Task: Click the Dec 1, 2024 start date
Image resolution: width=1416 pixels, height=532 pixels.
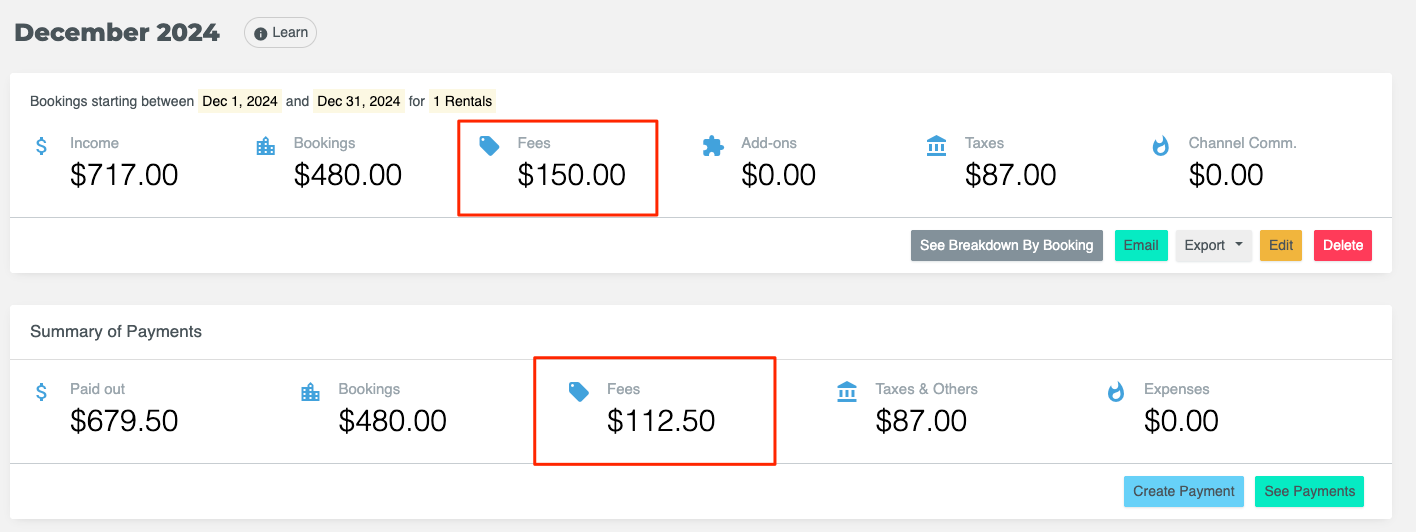Action: click(240, 101)
